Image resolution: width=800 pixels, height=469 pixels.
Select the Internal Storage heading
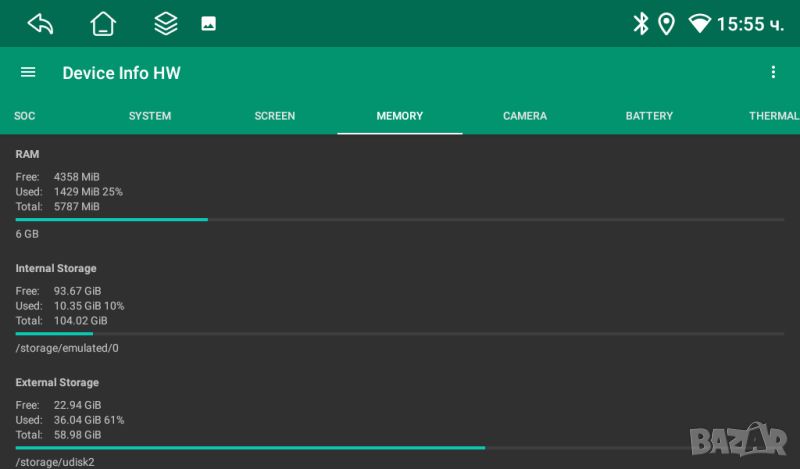point(56,268)
